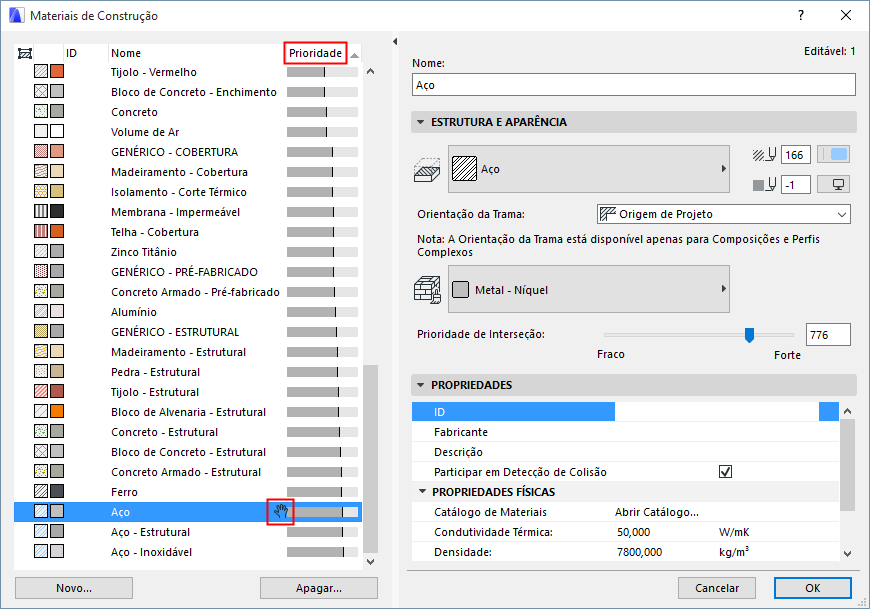Click the fill icon of GENÉRICO - PRÉ-FABRICADO
Image resolution: width=870 pixels, height=609 pixels.
click(41, 271)
